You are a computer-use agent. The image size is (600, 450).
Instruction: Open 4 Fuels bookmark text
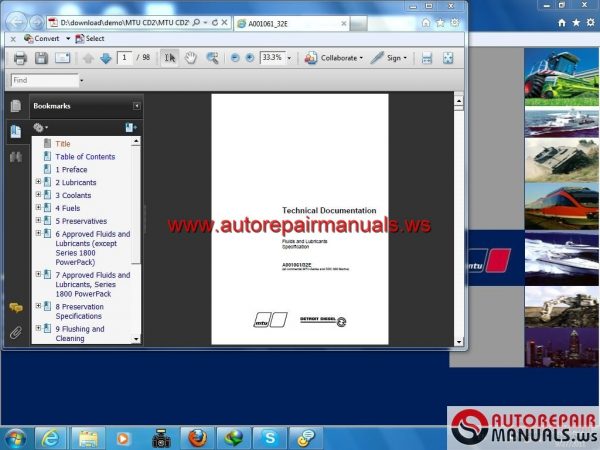(68, 208)
